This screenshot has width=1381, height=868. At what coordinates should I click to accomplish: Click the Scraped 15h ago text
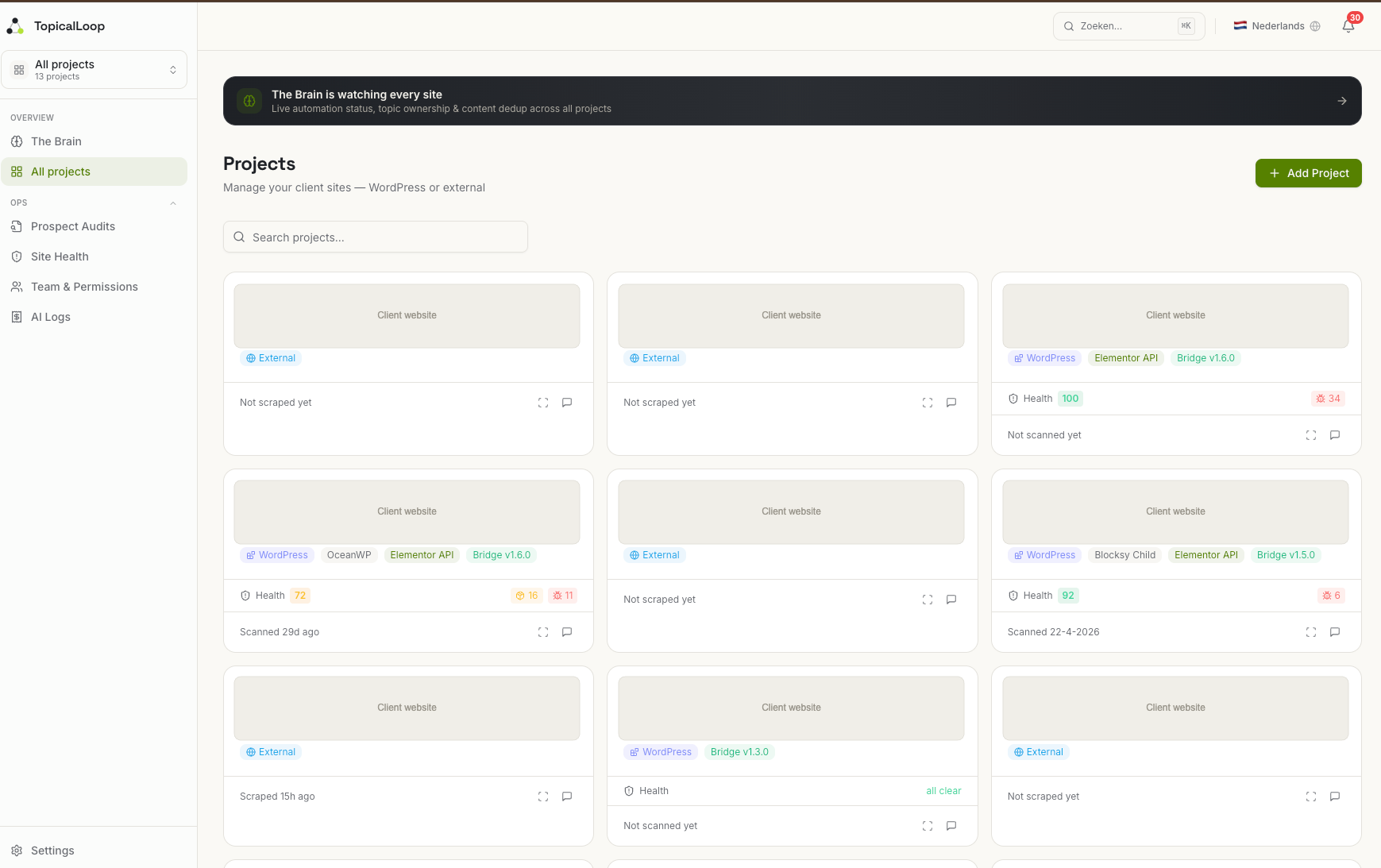[x=277, y=797]
